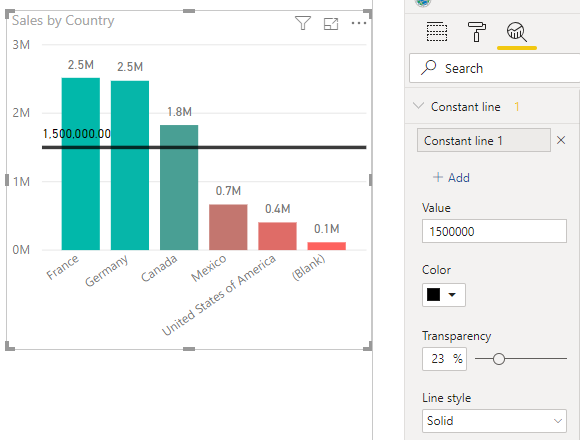
Task: Click the Value field showing 1500000
Action: pos(494,231)
